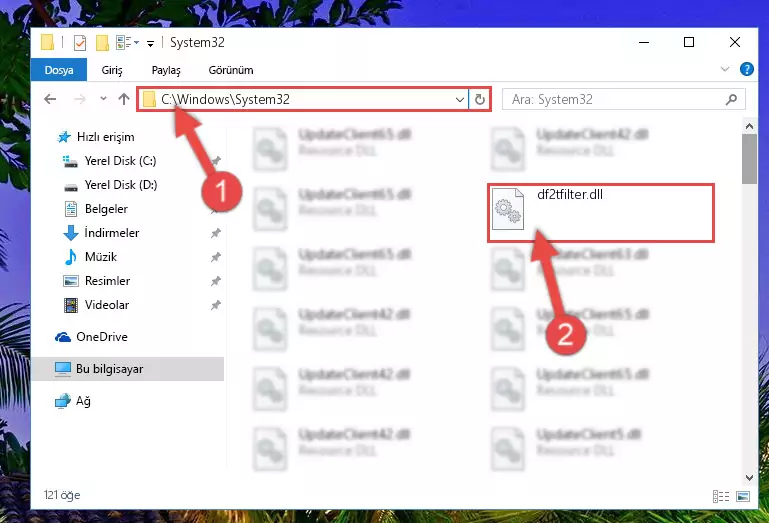Click the folder icon in title bar

[x=47, y=42]
